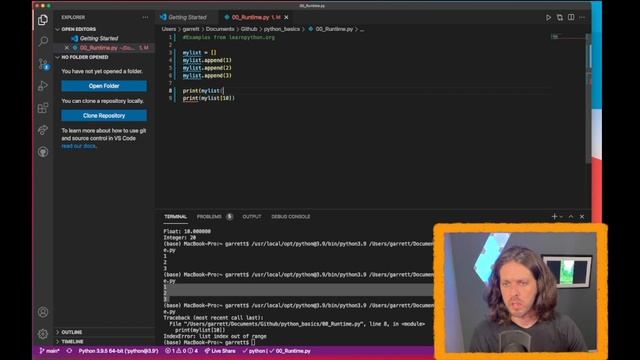
Task: Switch to the Debug Console tab
Action: tap(291, 217)
